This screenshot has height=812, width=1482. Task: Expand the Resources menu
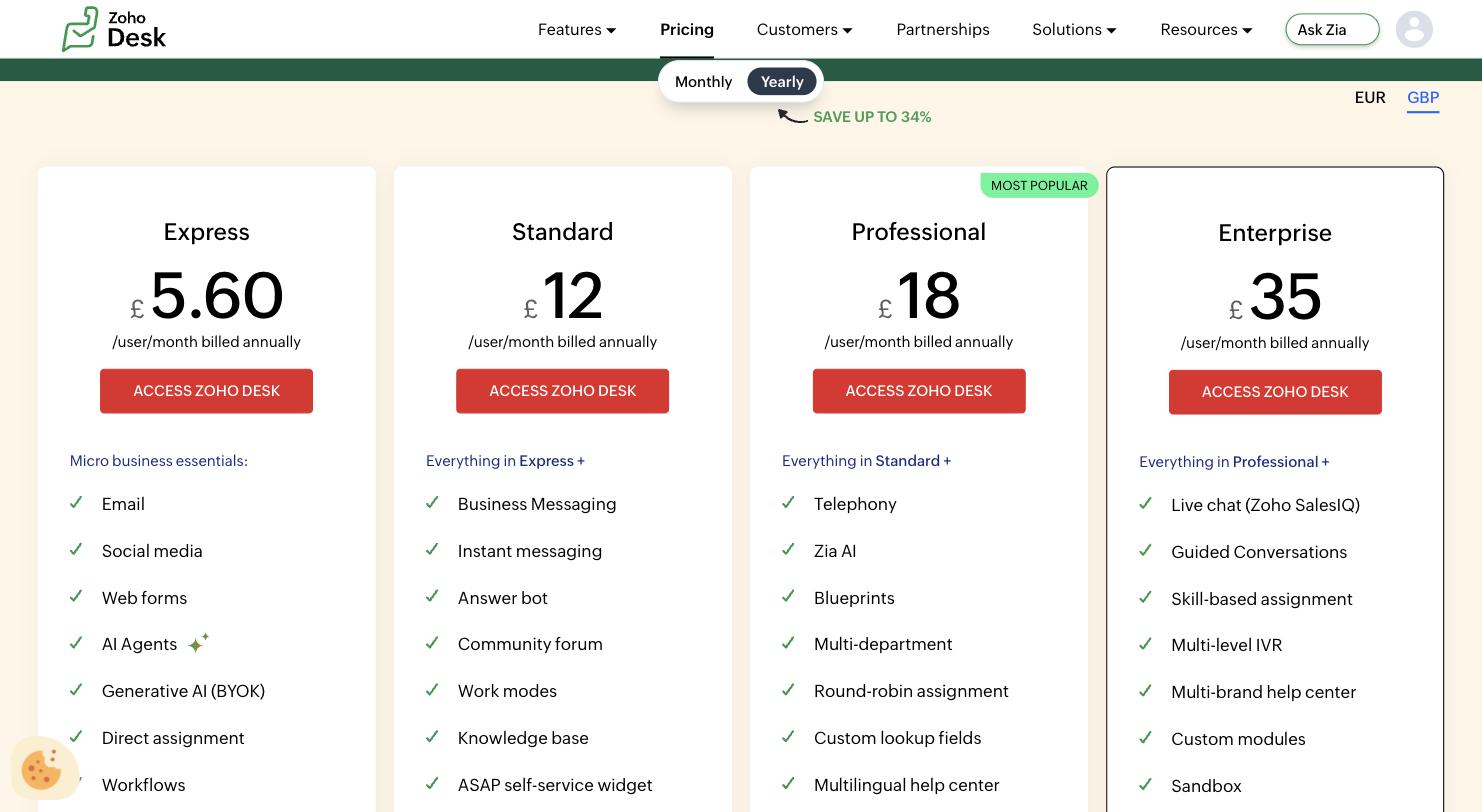[x=1206, y=29]
